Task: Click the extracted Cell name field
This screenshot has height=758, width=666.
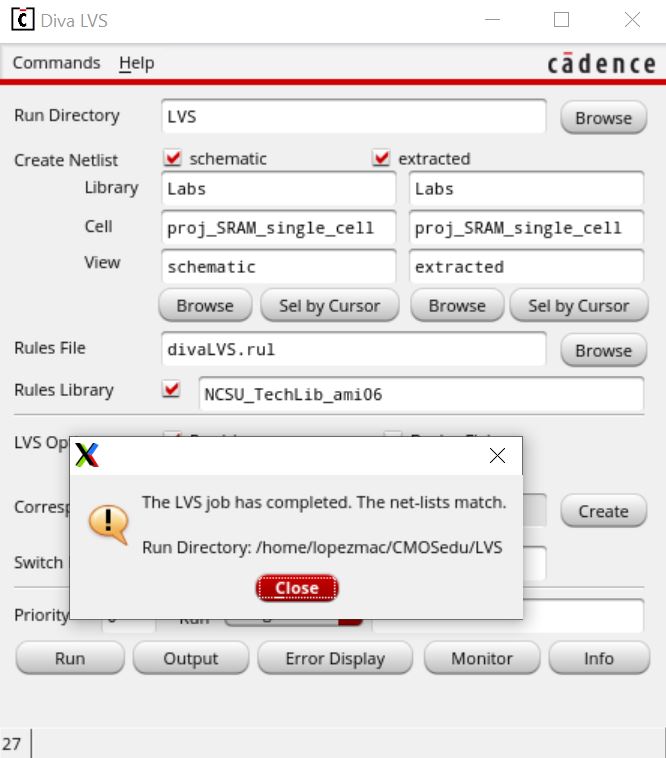Action: pos(526,228)
